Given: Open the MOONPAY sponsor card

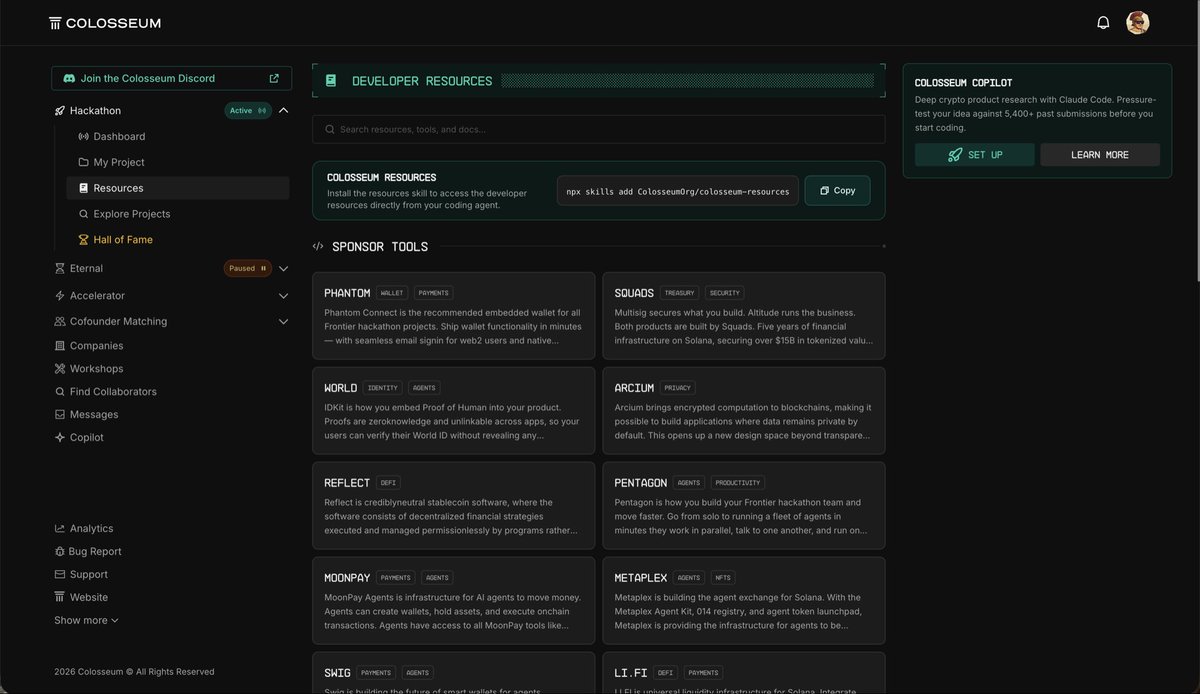Looking at the screenshot, I should coord(454,601).
